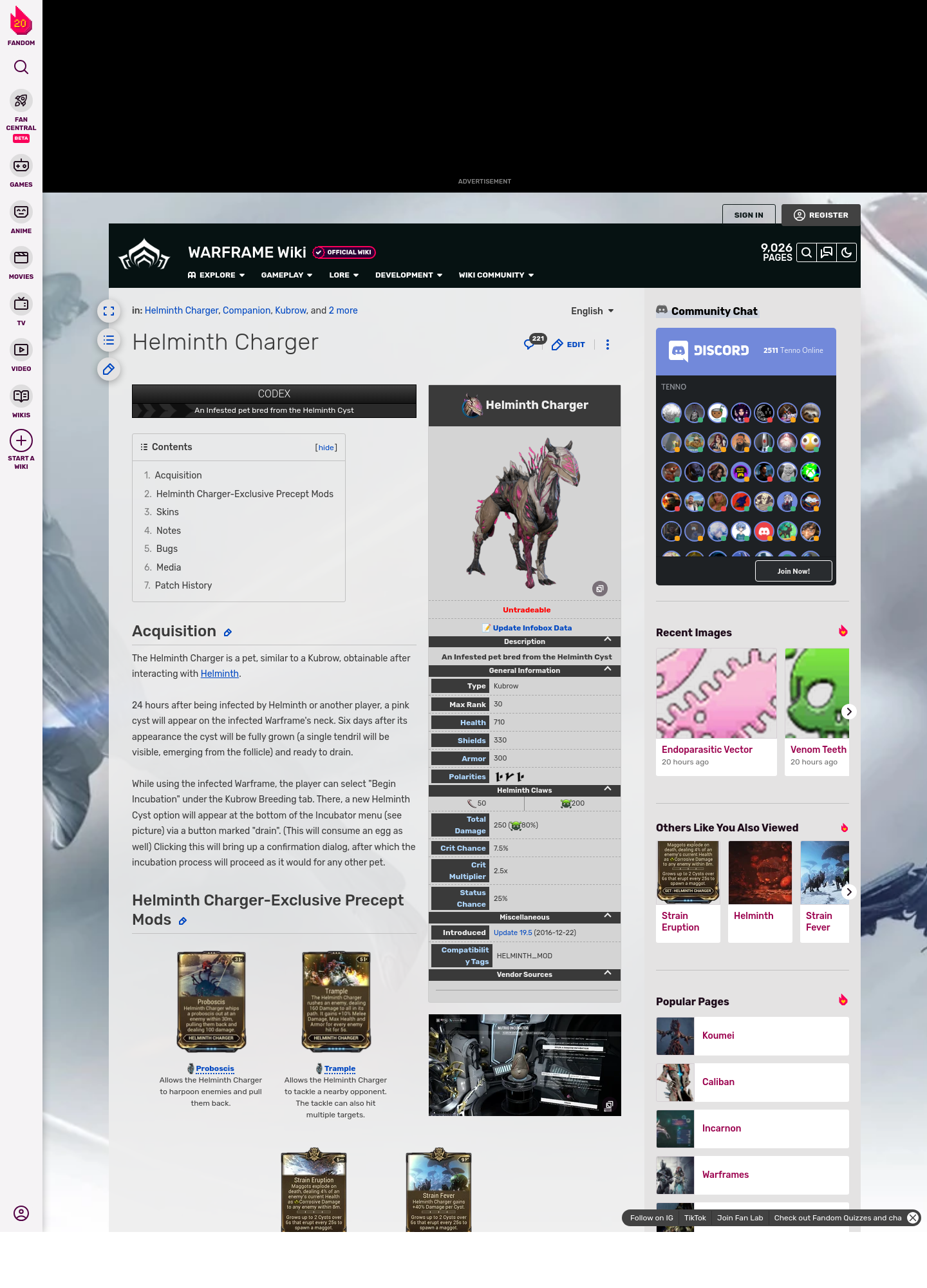927x1288 pixels.
Task: Open the Endoparasitic Vector recent image
Action: click(716, 712)
